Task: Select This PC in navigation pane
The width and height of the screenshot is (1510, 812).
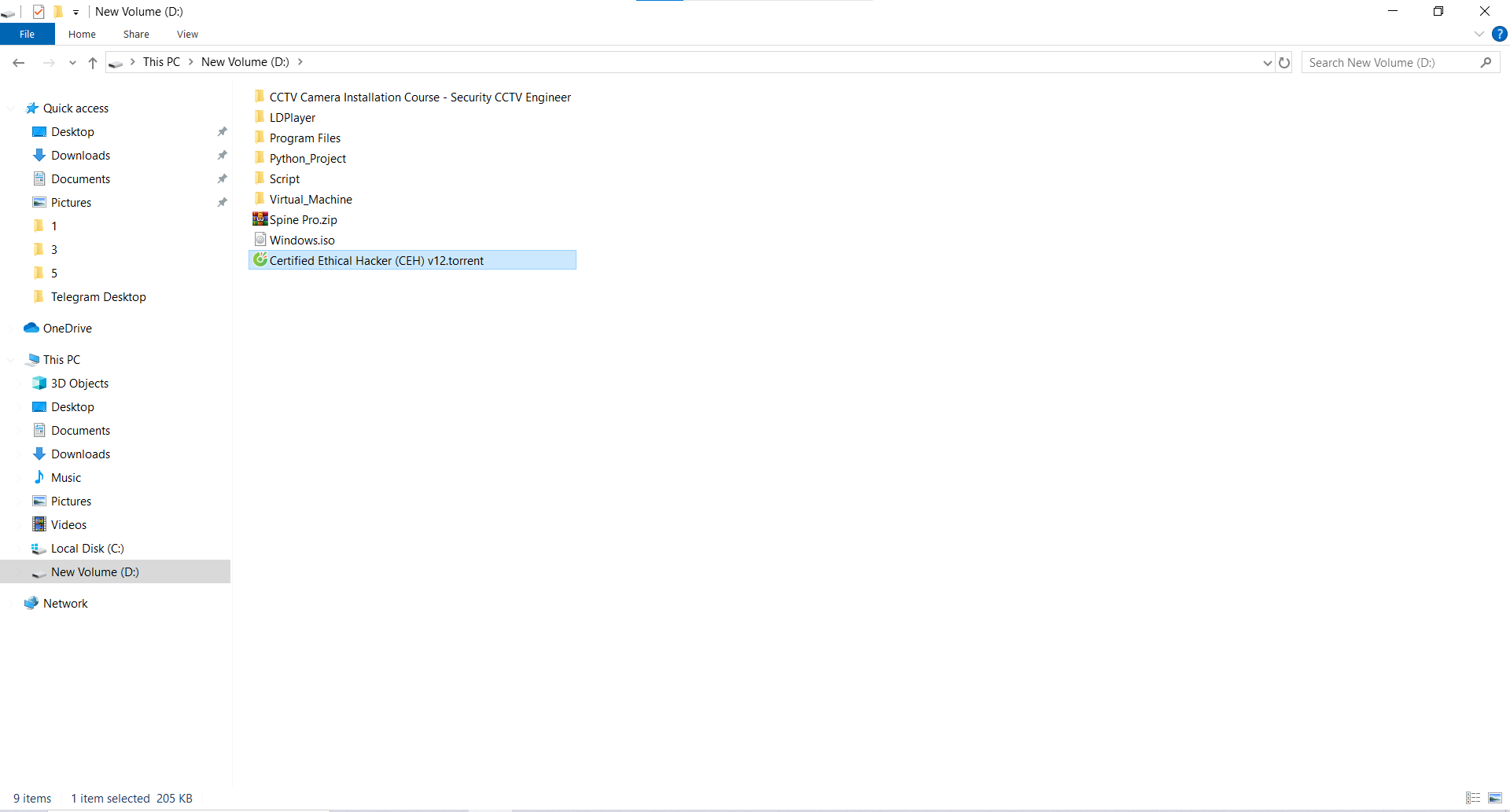Action: [61, 359]
